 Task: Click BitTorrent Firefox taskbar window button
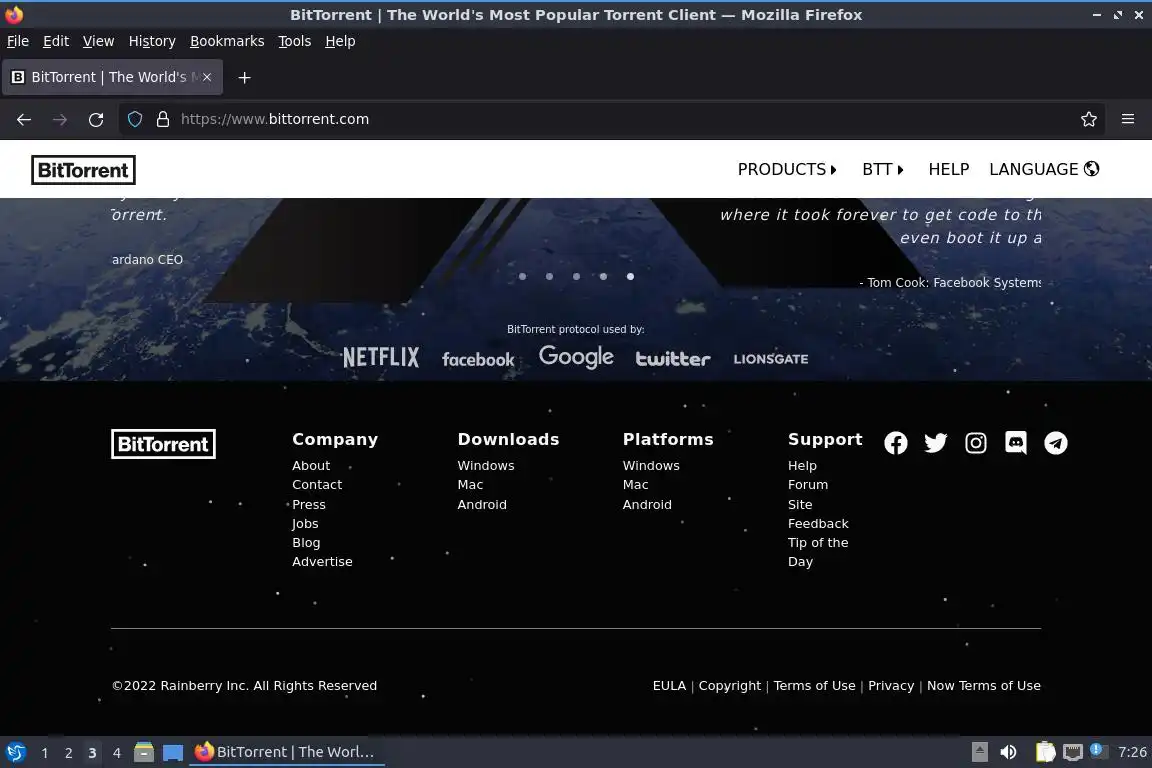point(287,752)
